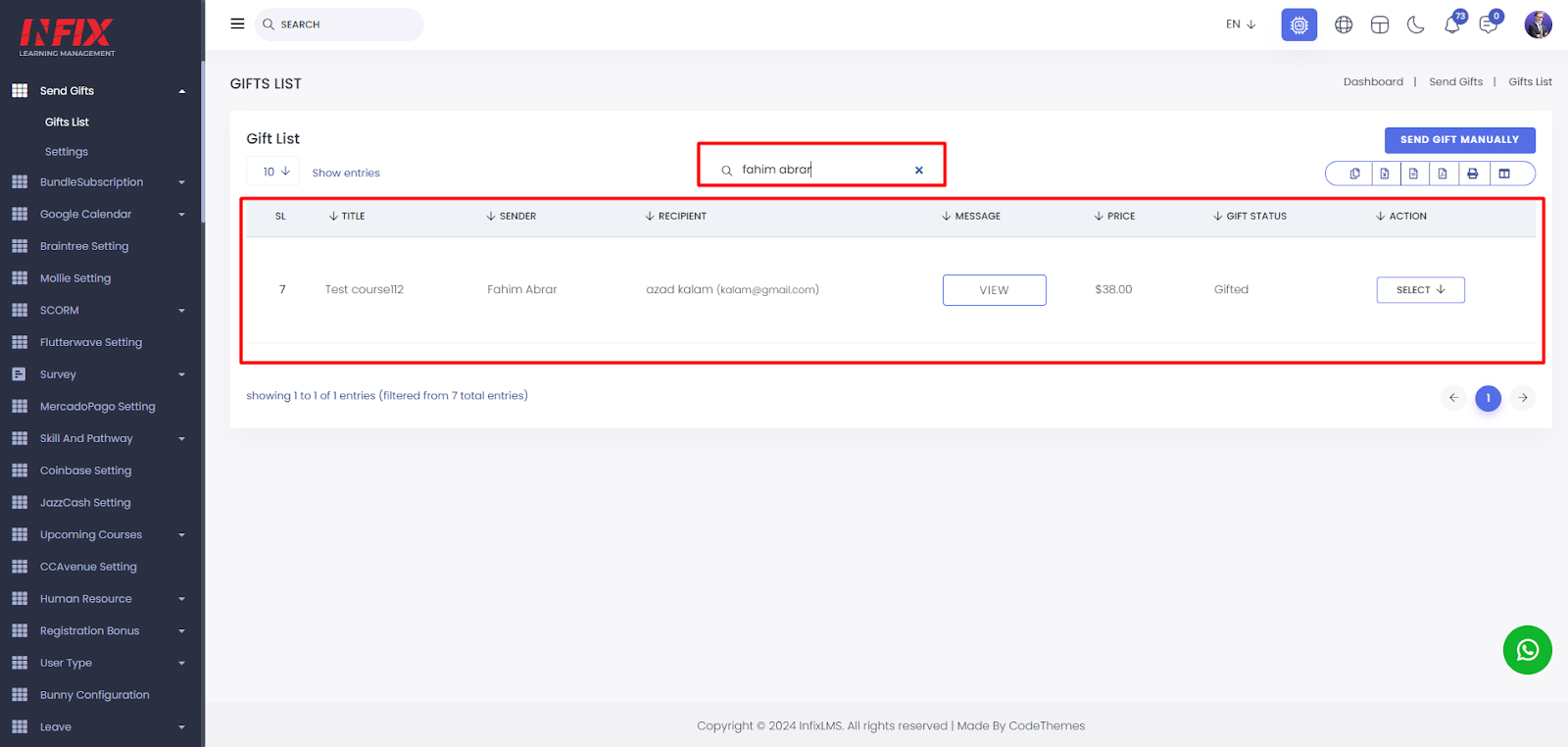Clear the gift list search text
The height and width of the screenshot is (747, 1568).
(919, 170)
